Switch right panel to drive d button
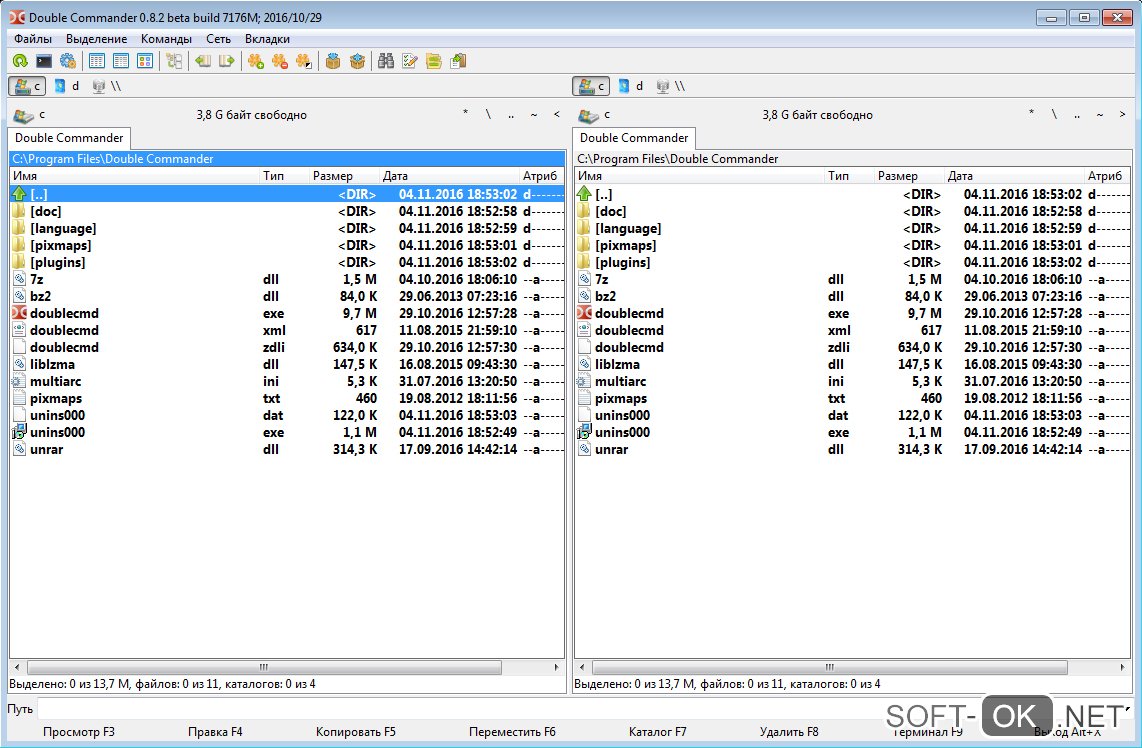 point(631,86)
